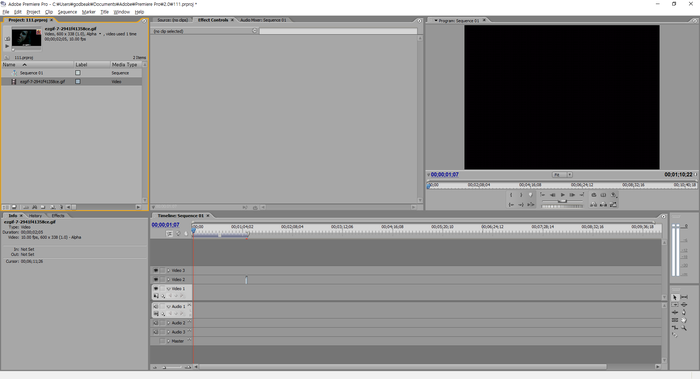The image size is (700, 379).
Task: Open Trim monitor button
Action: point(613,204)
